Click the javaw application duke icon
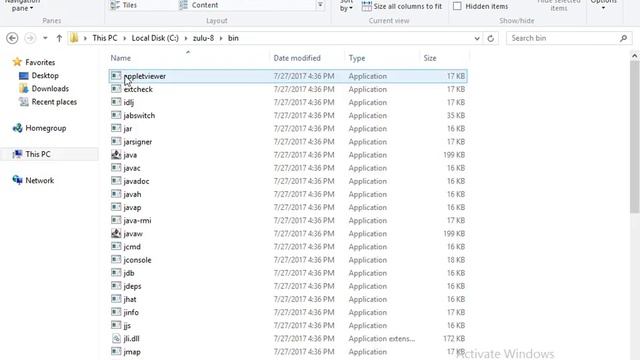Screen dimensions: 640x360 [x=116, y=233]
